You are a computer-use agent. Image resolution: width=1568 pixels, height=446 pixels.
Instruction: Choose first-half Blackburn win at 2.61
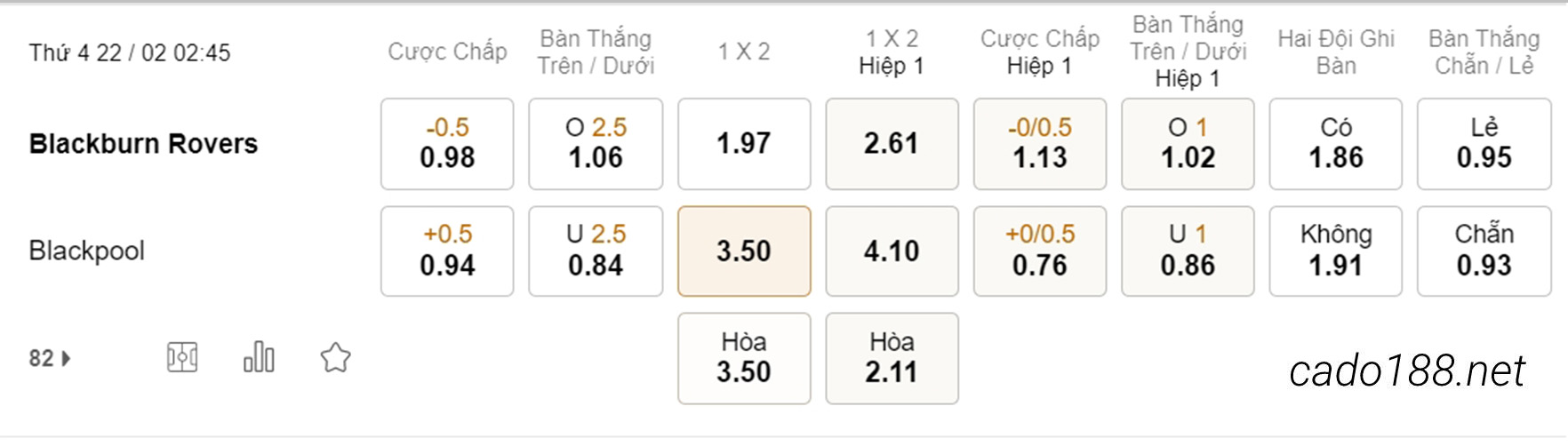tap(892, 144)
